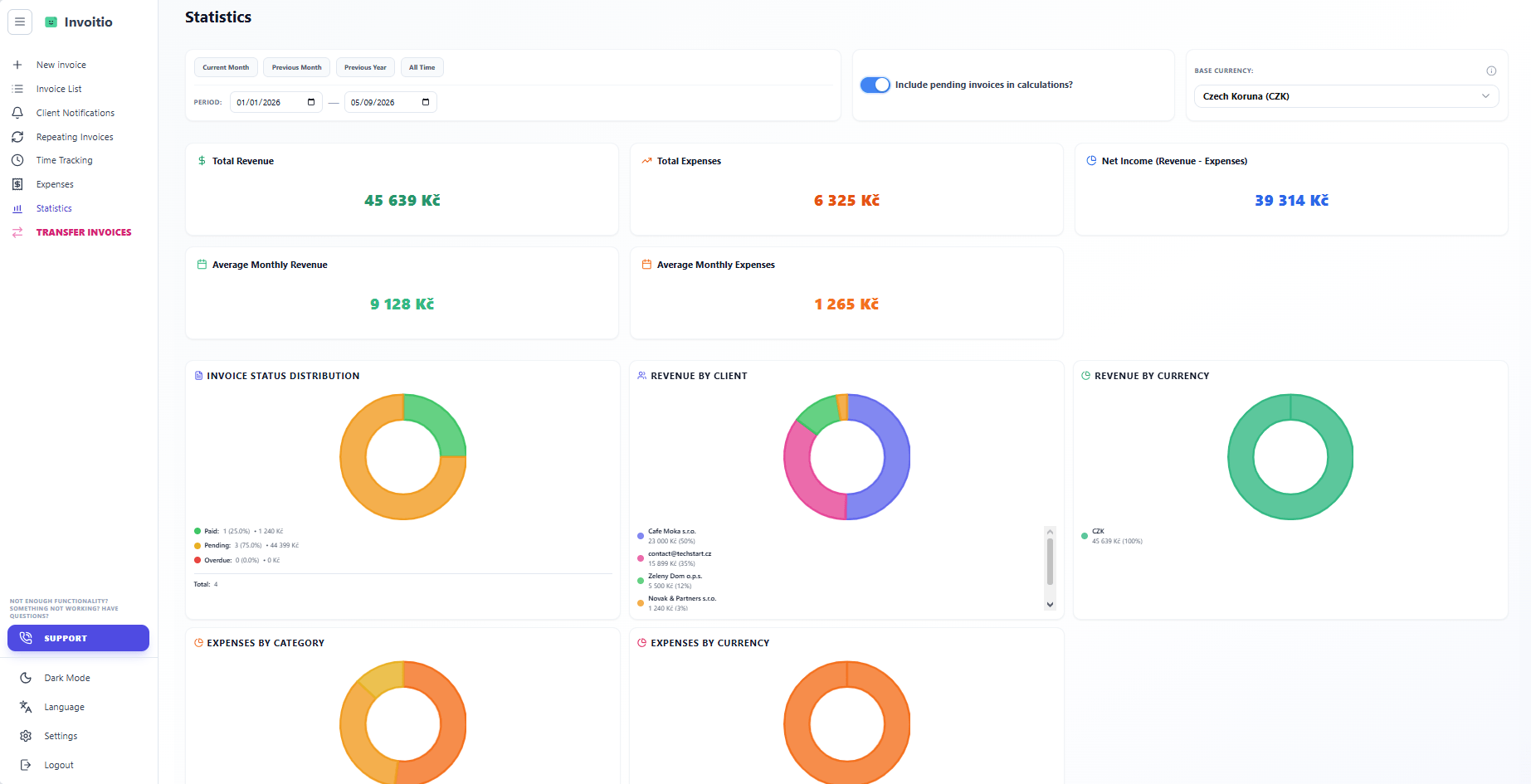This screenshot has width=1531, height=784.
Task: Click the Base Currency info icon
Action: 1491,71
